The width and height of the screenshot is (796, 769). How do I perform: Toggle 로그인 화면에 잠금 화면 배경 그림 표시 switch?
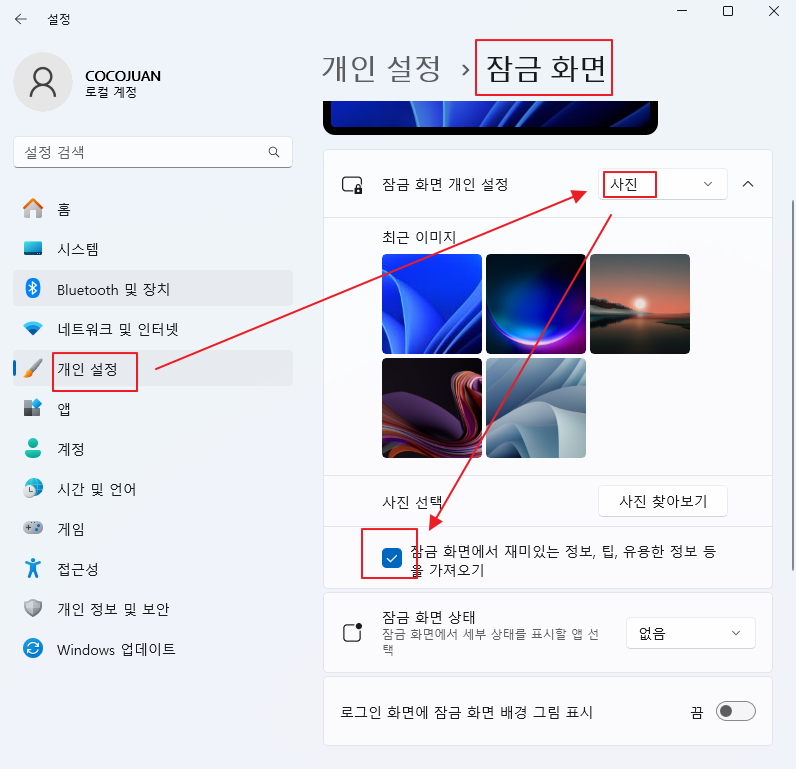pos(736,711)
